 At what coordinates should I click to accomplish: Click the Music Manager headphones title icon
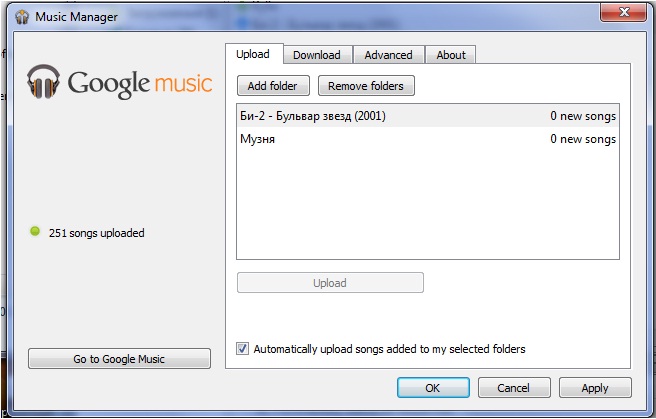(x=22, y=17)
